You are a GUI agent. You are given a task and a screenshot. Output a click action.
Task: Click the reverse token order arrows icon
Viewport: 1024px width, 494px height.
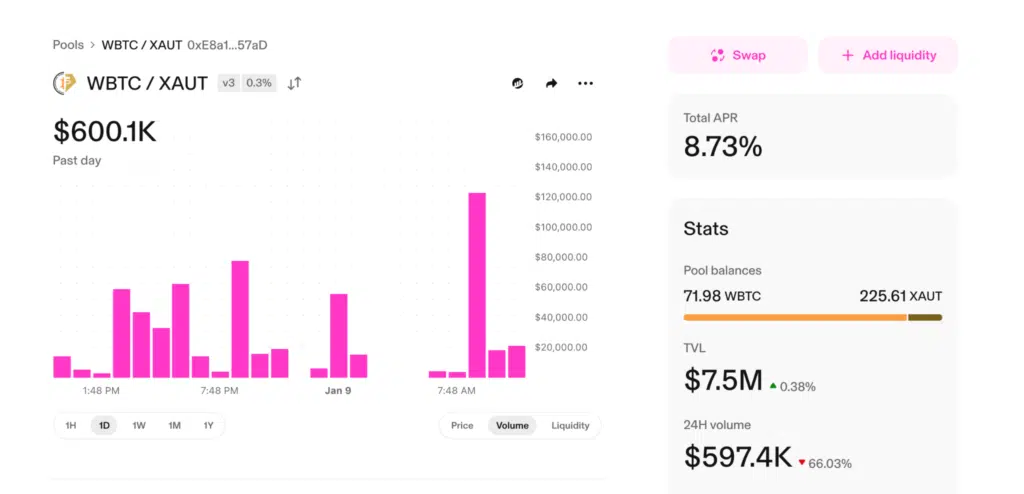(x=294, y=83)
